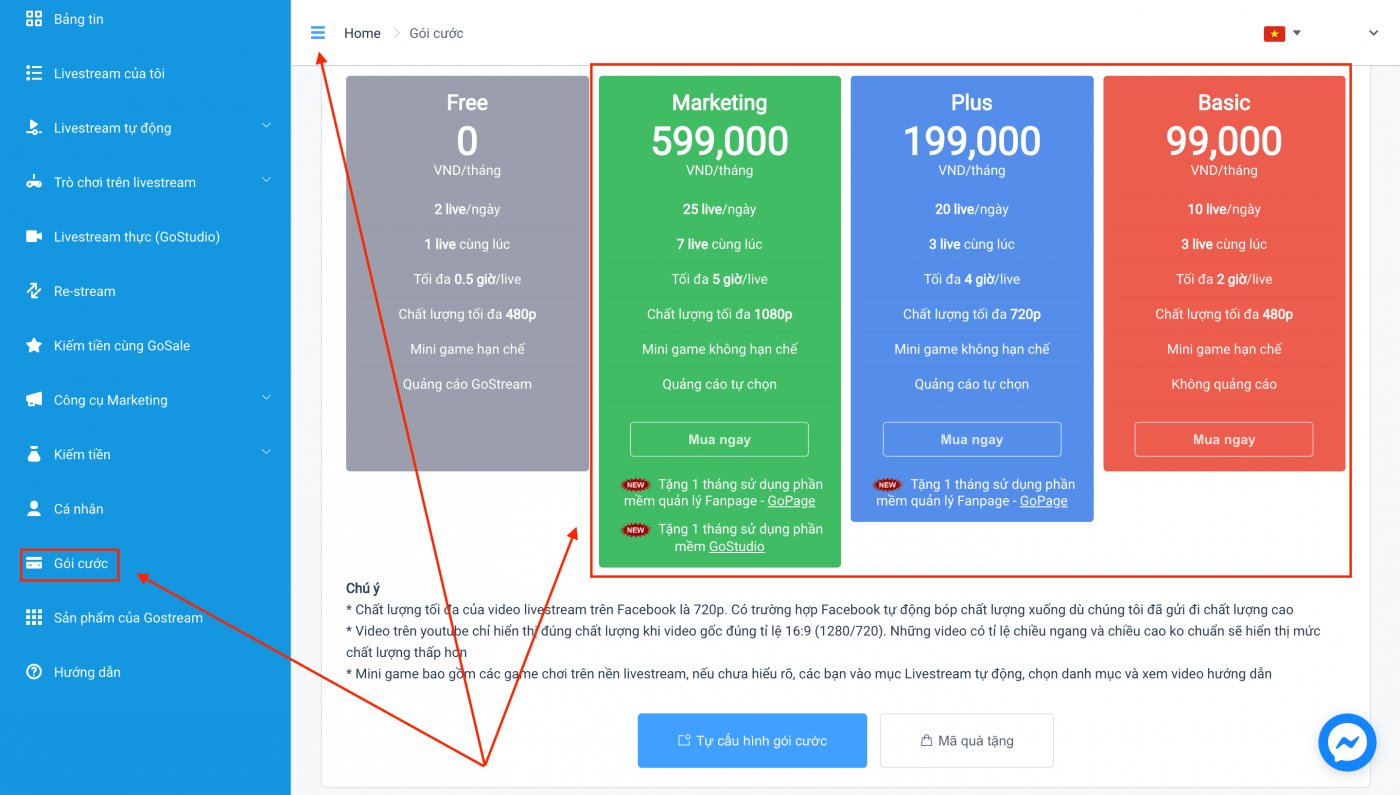
Task: Open the Vietnam flag language dropdown
Action: pos(1282,33)
